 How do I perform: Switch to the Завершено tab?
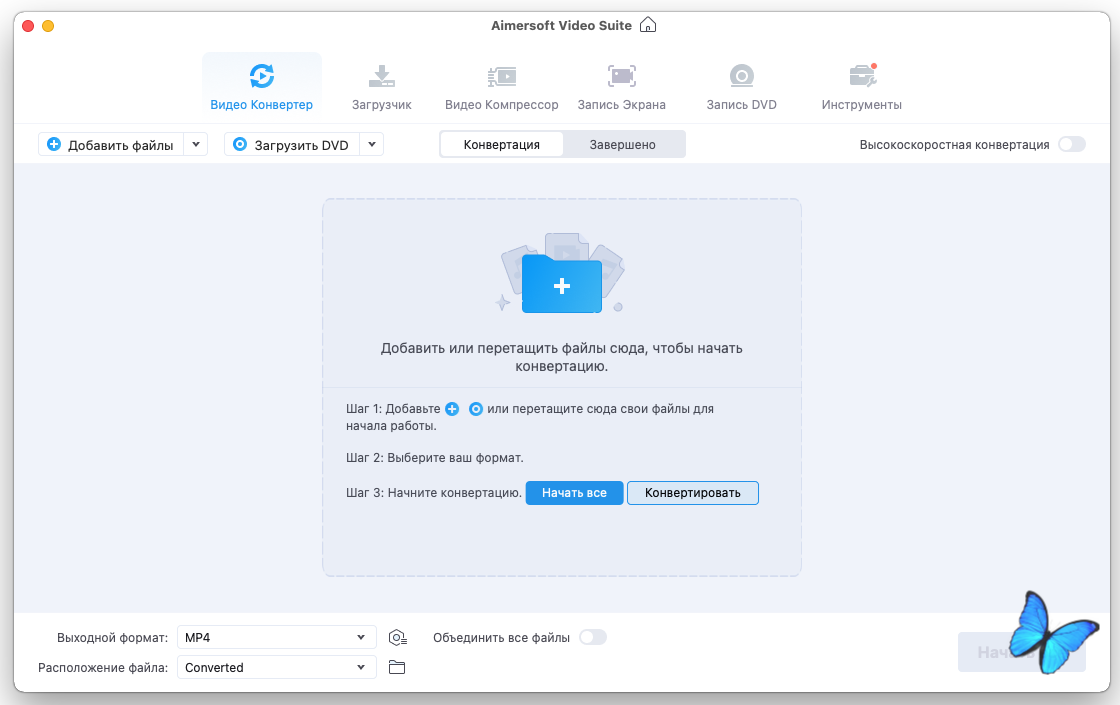[622, 145]
